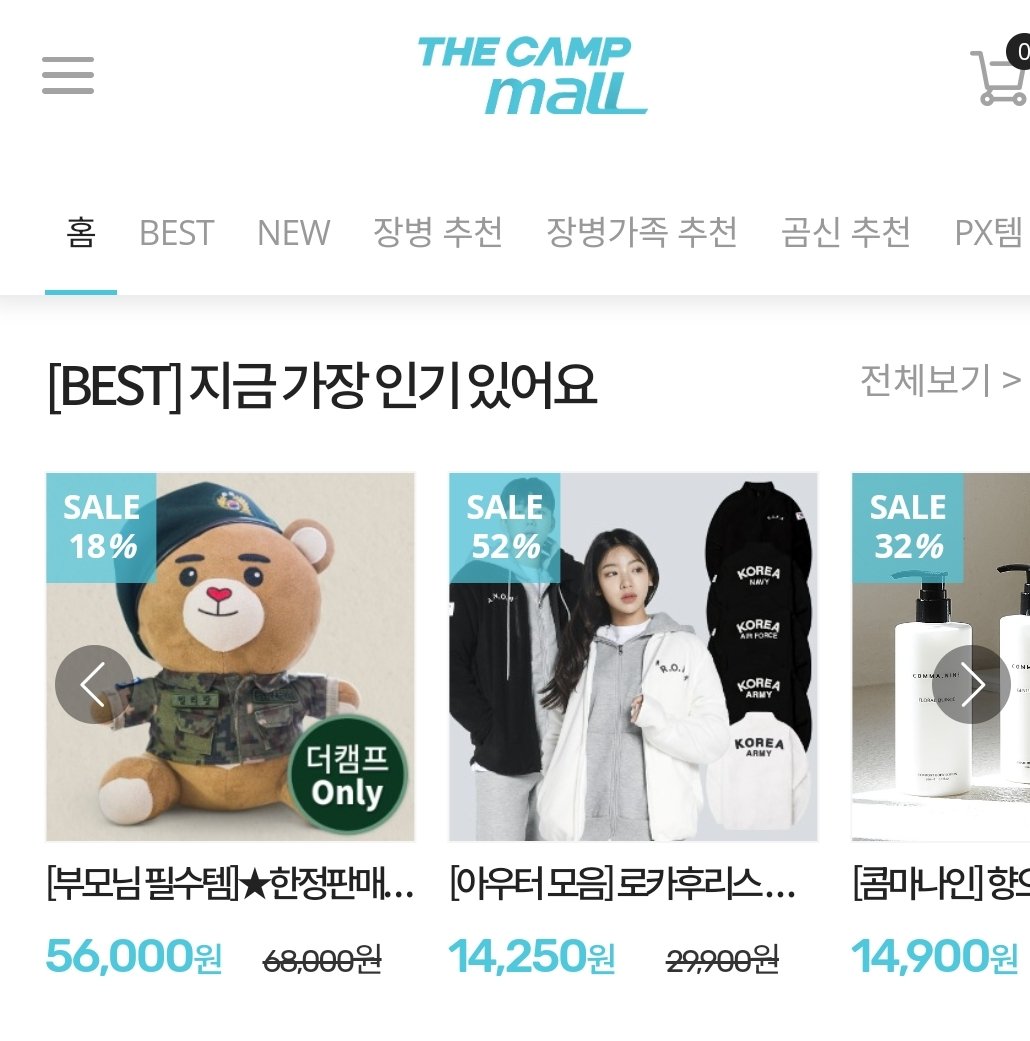This screenshot has width=1030, height=1041.
Task: Open the 장병가족 추천 tab
Action: coord(642,233)
